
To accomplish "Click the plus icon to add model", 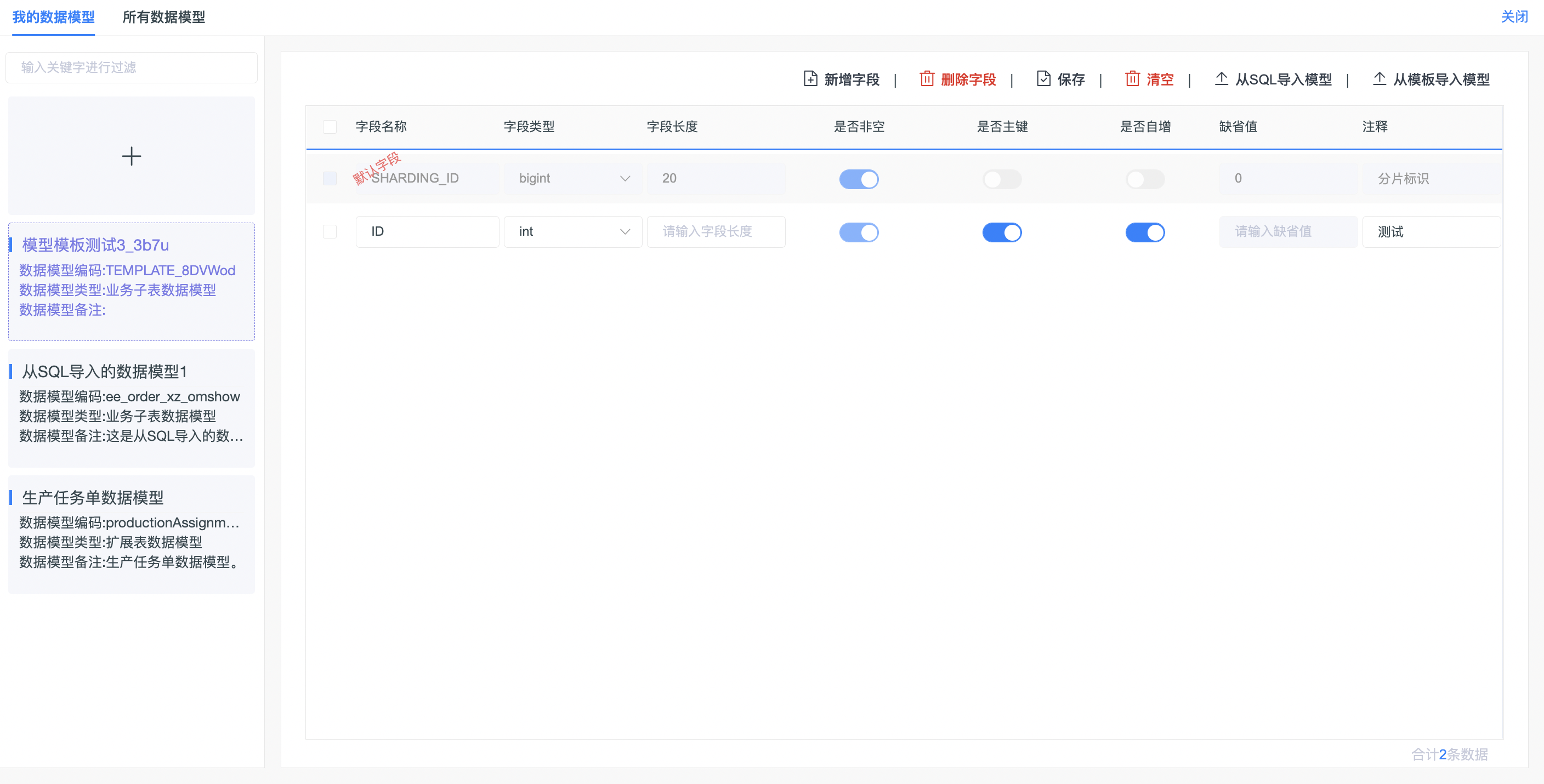I will (x=131, y=156).
